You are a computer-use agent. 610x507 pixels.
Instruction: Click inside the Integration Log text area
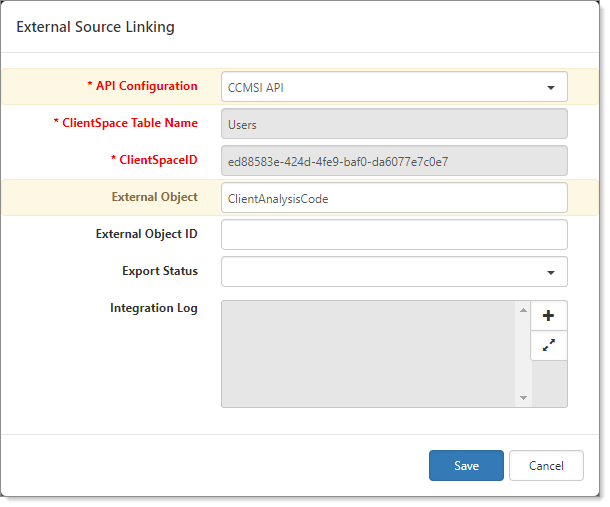[x=368, y=354]
